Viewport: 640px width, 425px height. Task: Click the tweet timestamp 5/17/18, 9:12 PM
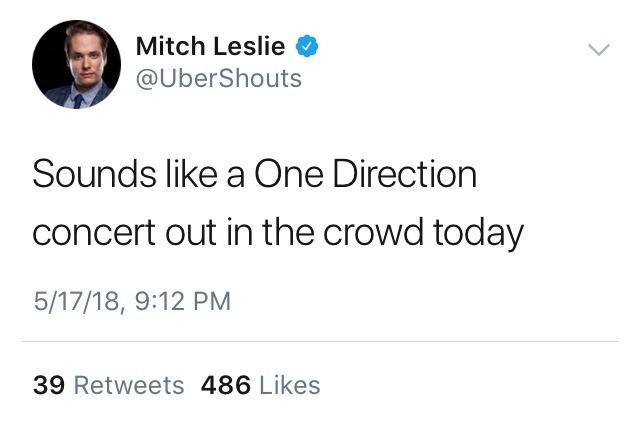(131, 300)
